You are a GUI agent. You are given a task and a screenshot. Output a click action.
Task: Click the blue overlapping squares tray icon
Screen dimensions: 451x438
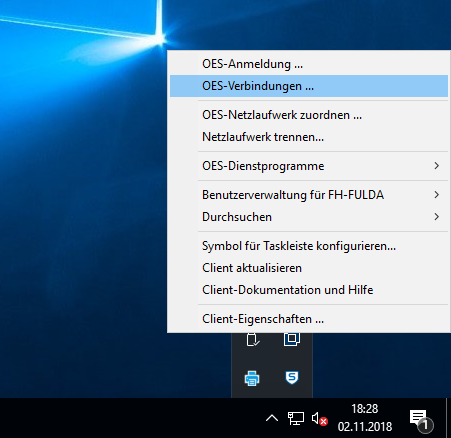pyautogui.click(x=292, y=339)
